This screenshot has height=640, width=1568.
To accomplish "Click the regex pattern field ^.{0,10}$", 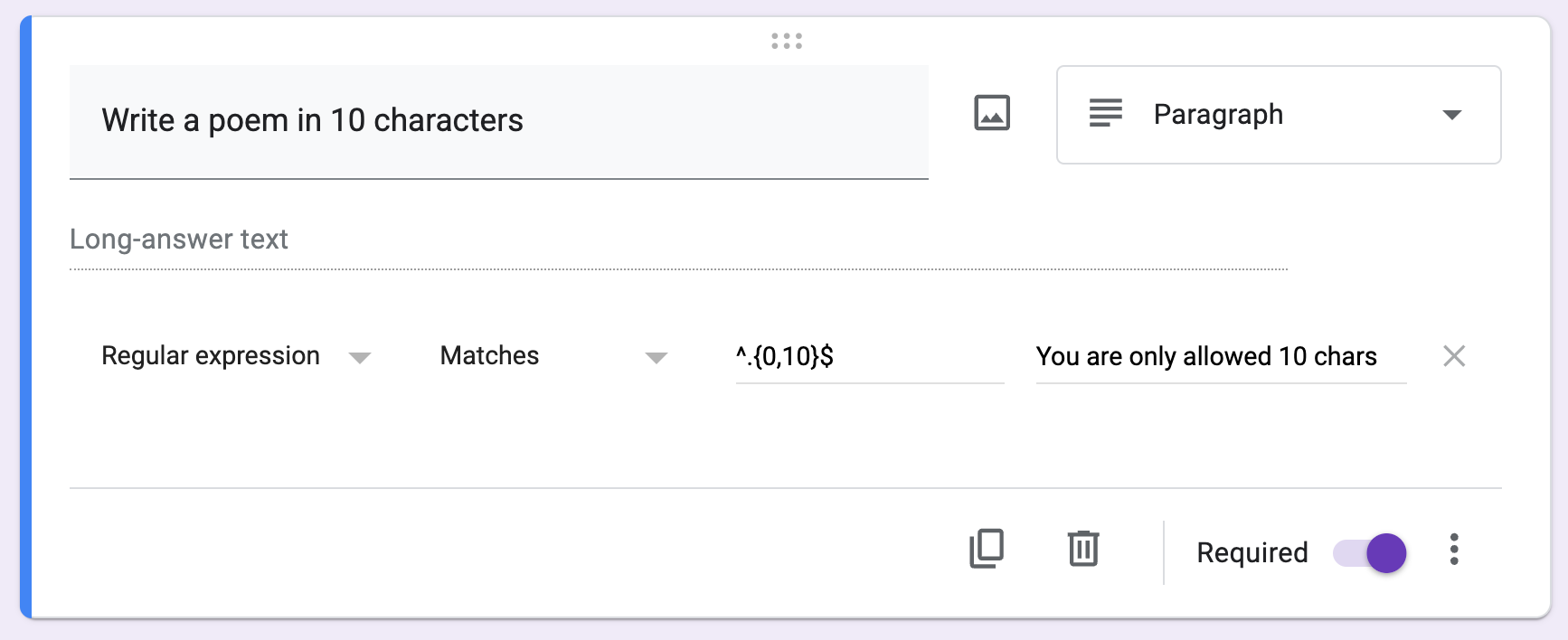I will click(868, 356).
